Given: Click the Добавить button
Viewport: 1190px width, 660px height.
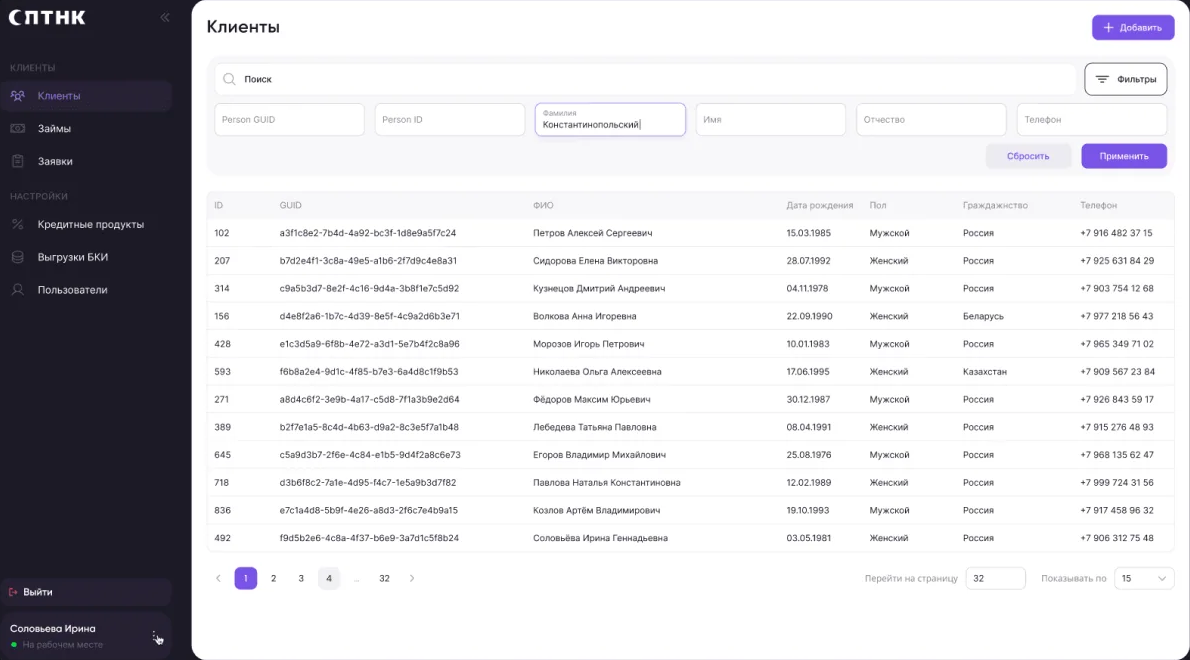Looking at the screenshot, I should pyautogui.click(x=1133, y=27).
